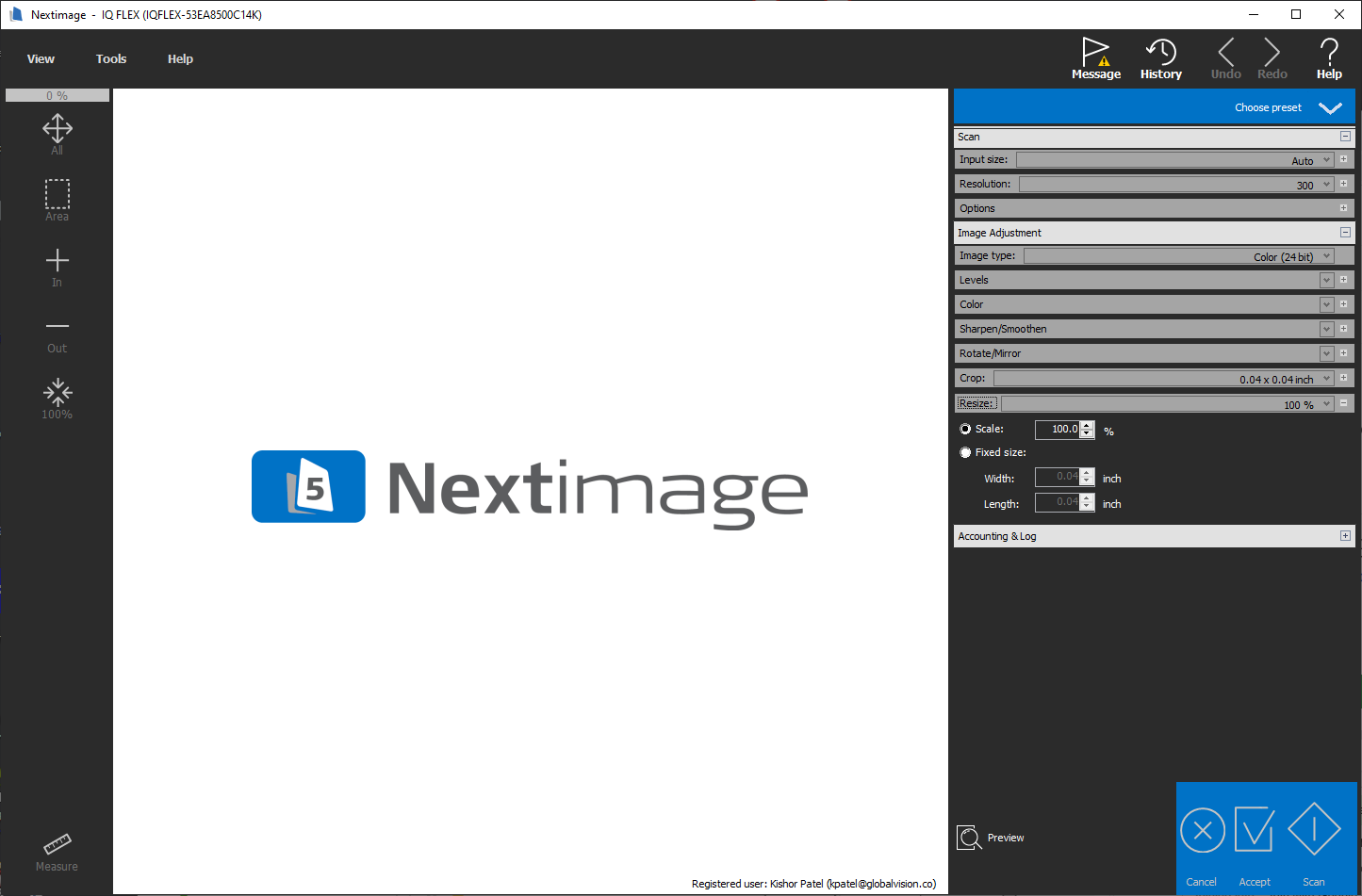Open the Message notifications
1362x896 pixels.
[1095, 57]
